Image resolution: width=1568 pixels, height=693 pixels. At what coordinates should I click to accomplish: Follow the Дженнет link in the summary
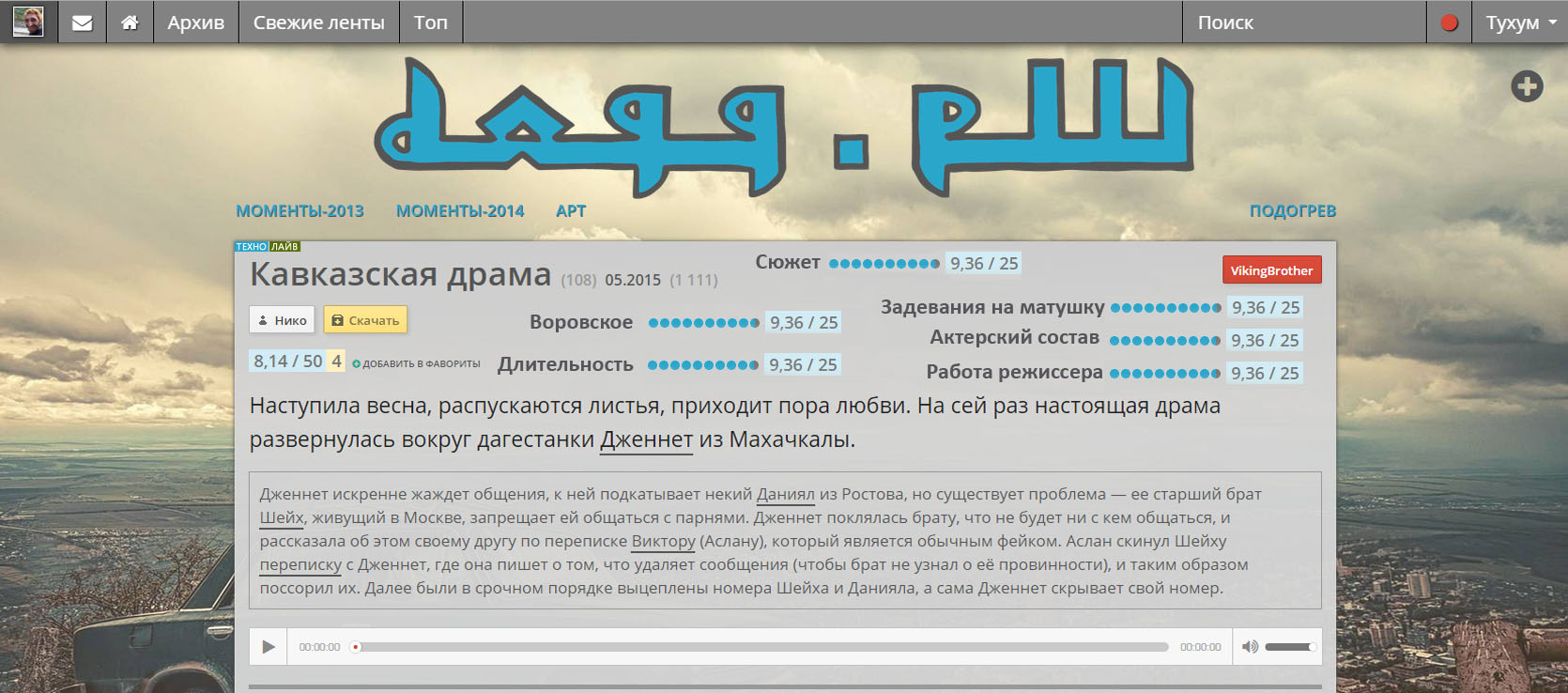646,439
